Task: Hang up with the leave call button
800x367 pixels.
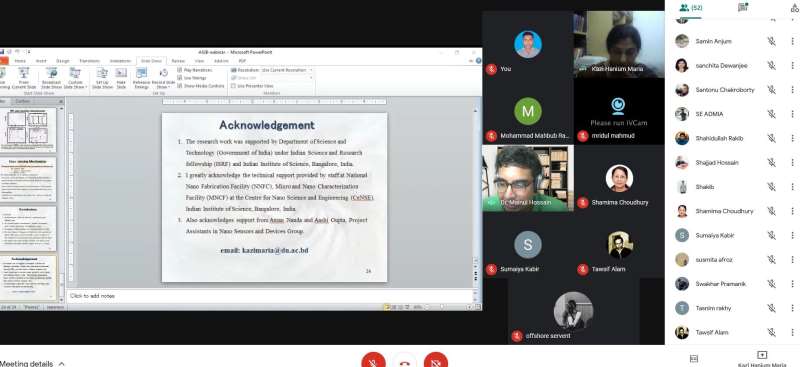Action: pyautogui.click(x=405, y=361)
